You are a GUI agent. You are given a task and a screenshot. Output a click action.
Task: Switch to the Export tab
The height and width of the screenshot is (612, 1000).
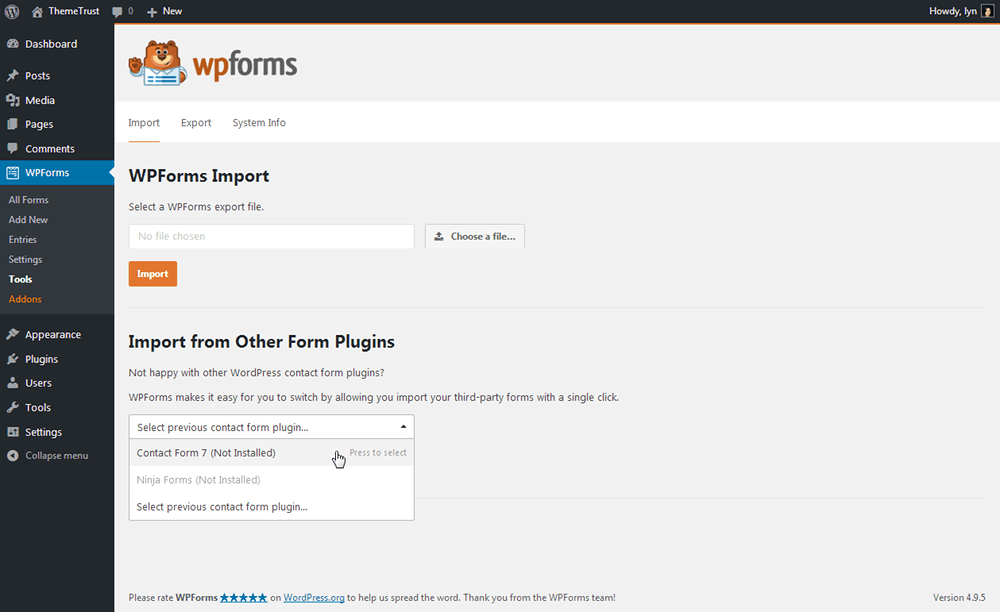pos(196,122)
